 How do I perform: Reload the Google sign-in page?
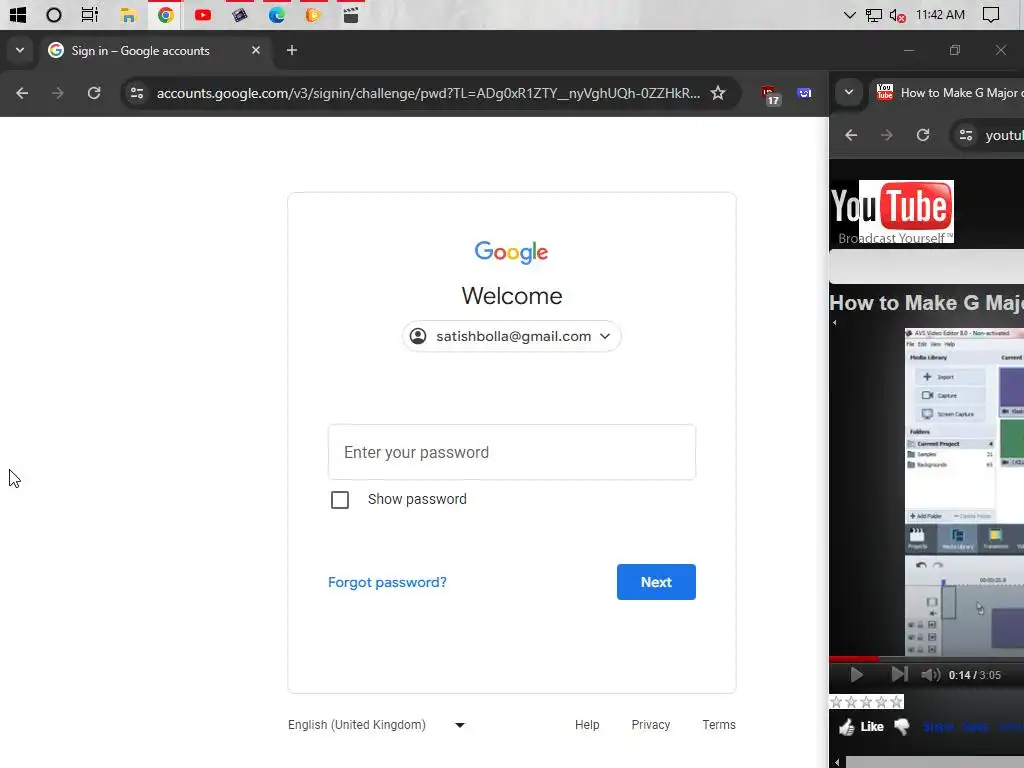pyautogui.click(x=94, y=93)
